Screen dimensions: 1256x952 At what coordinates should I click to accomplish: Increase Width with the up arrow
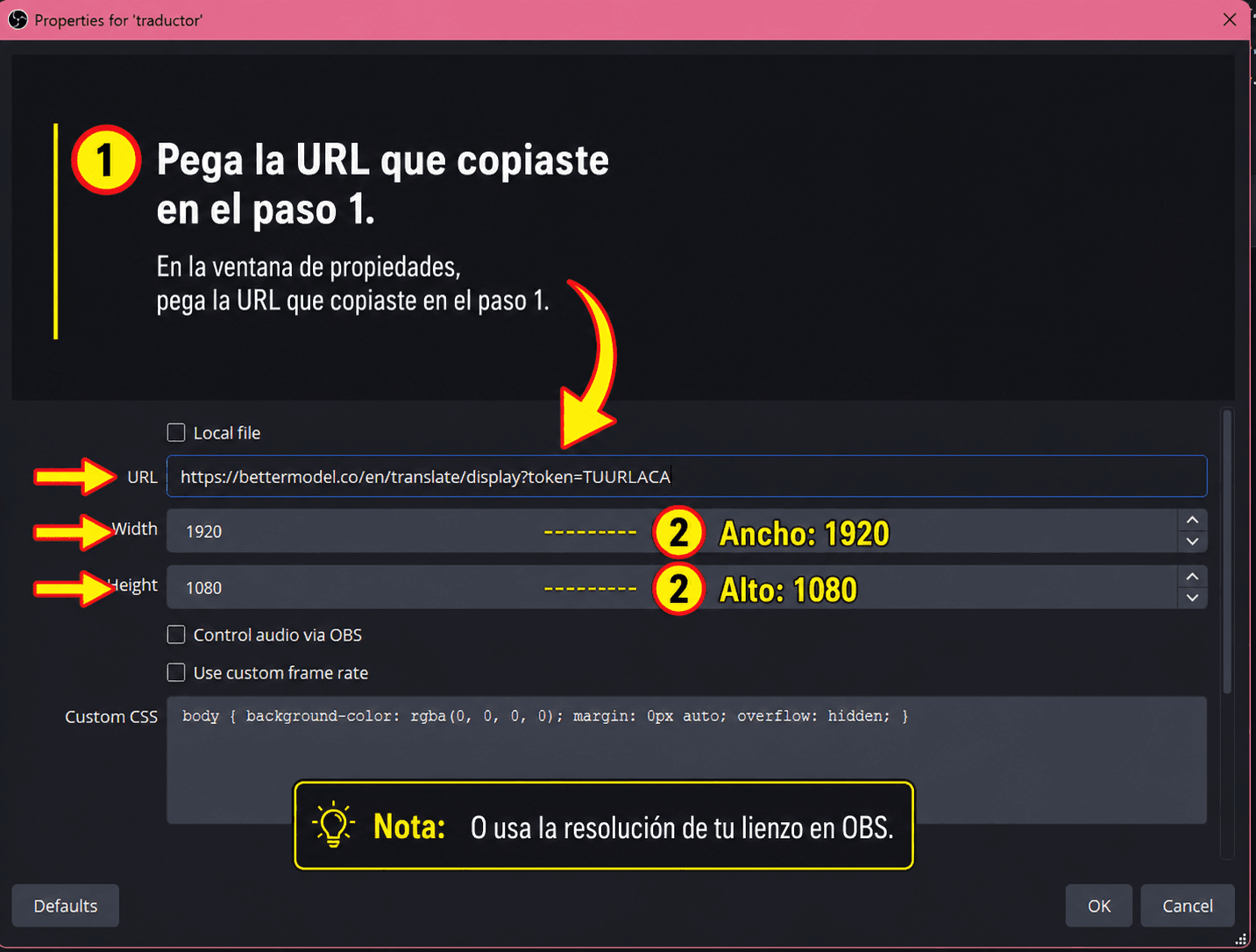(1192, 520)
